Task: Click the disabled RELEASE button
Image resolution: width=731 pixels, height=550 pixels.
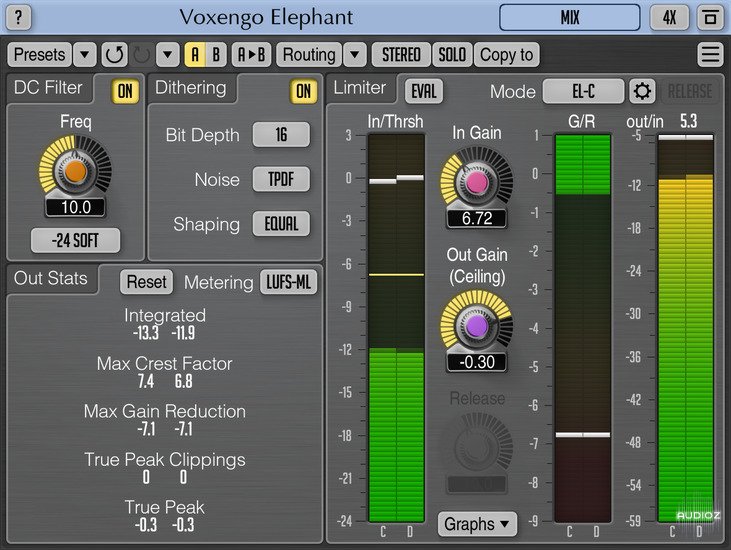Action: click(x=690, y=91)
